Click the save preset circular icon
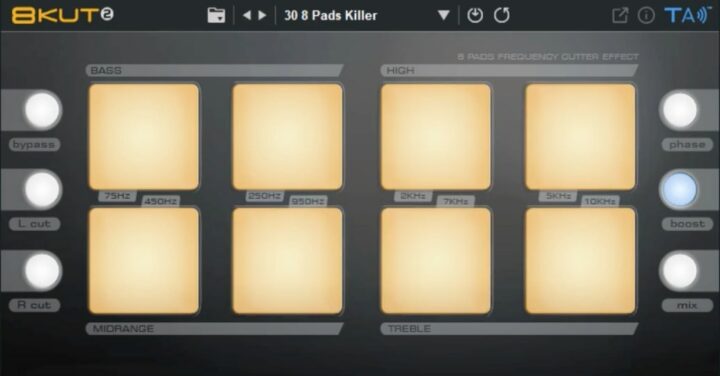The height and width of the screenshot is (376, 720). 475,15
